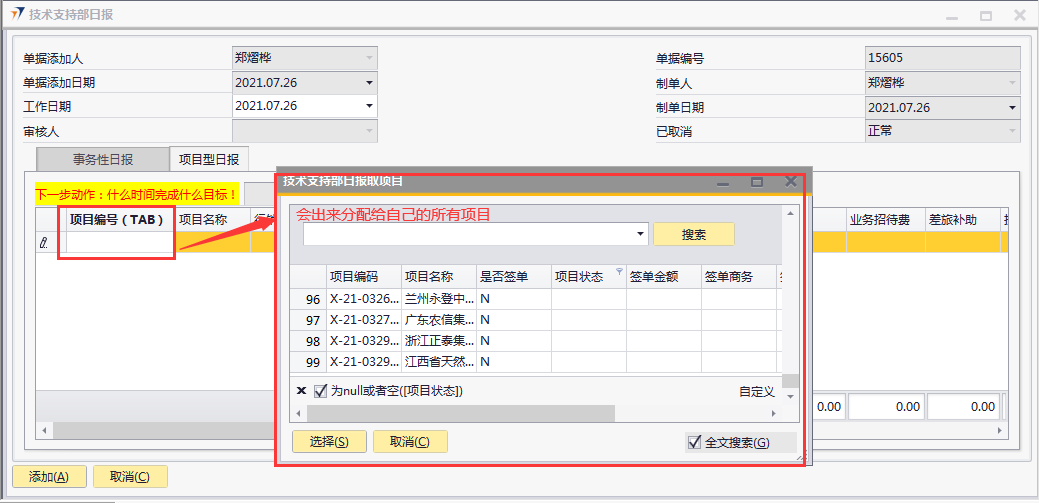Image resolution: width=1039 pixels, height=503 pixels.
Task: Click the 项目编号 input cell
Action: (x=116, y=242)
